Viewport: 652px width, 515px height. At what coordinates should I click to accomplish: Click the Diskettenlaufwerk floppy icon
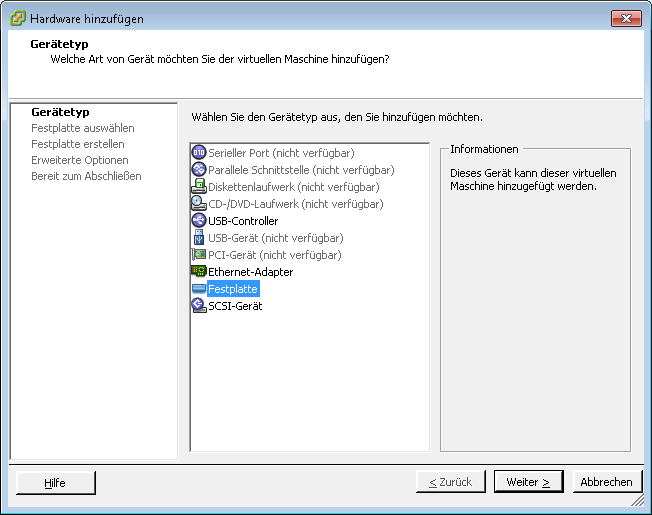[198, 187]
